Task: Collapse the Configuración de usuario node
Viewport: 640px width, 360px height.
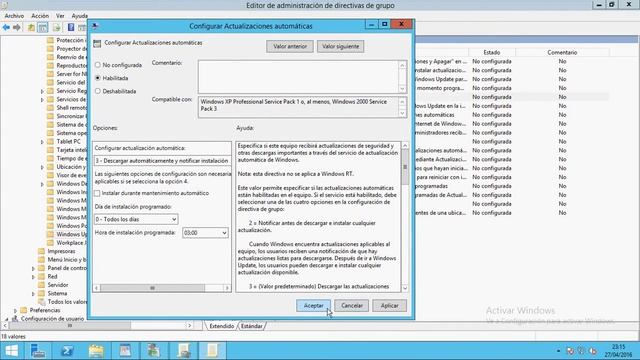Action: (7, 319)
